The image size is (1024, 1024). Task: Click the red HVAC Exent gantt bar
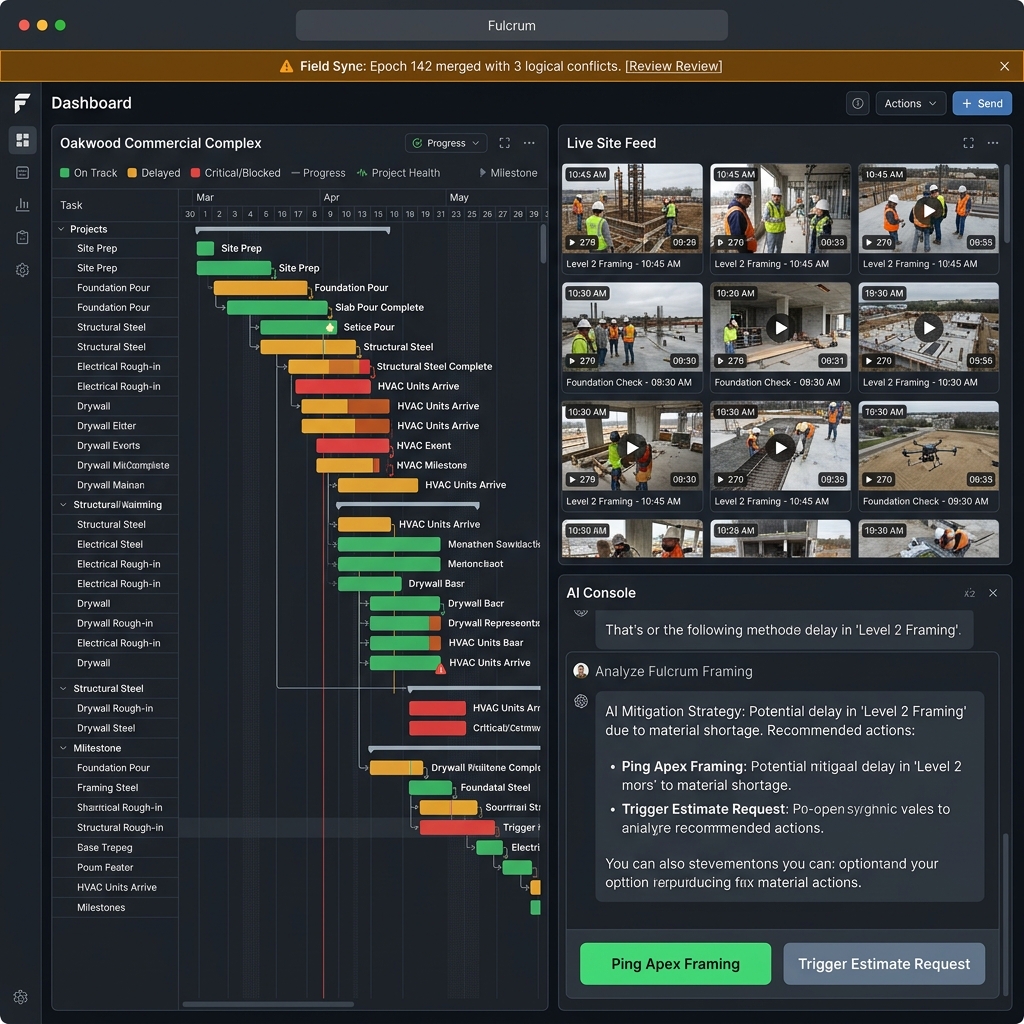(353, 446)
